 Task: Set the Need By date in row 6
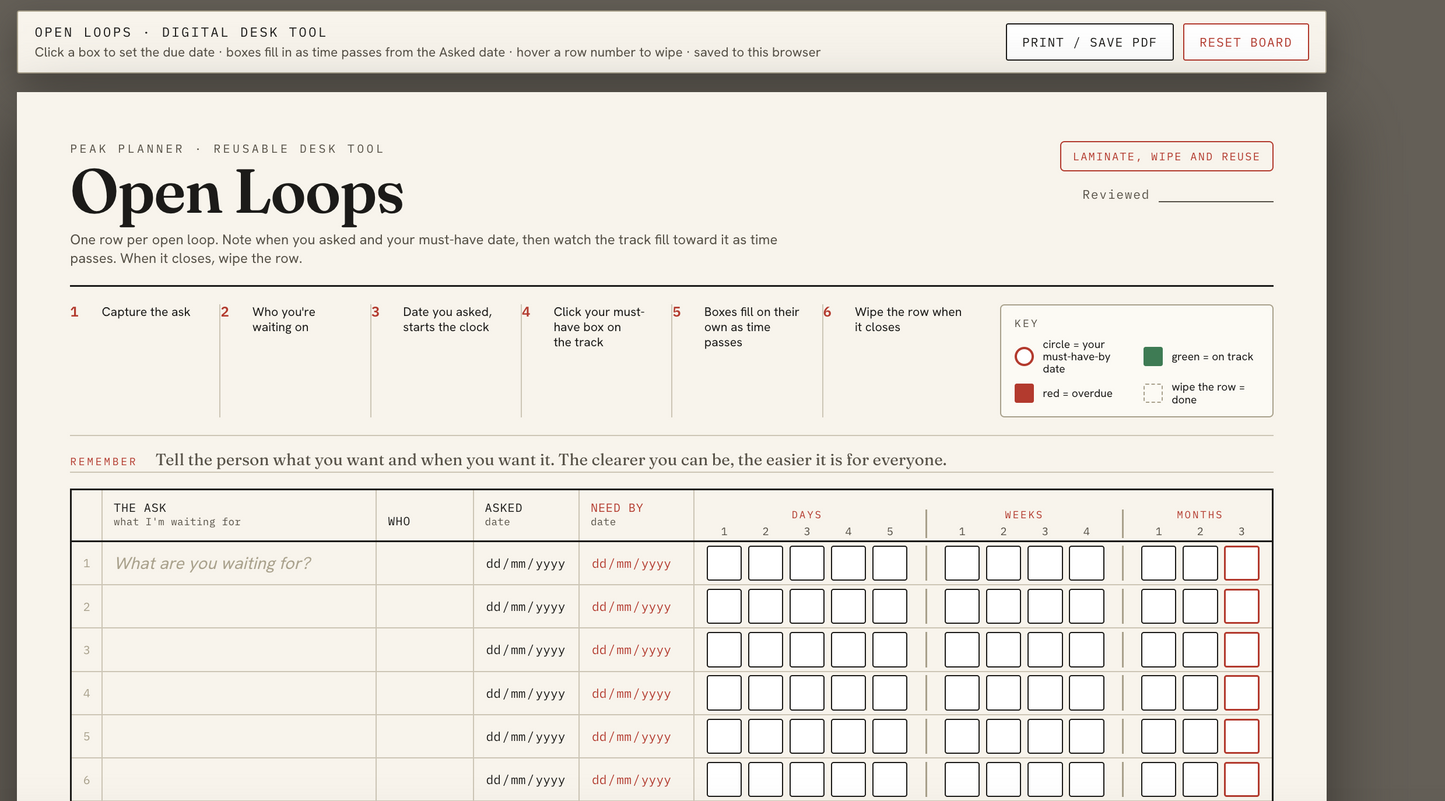pos(631,780)
